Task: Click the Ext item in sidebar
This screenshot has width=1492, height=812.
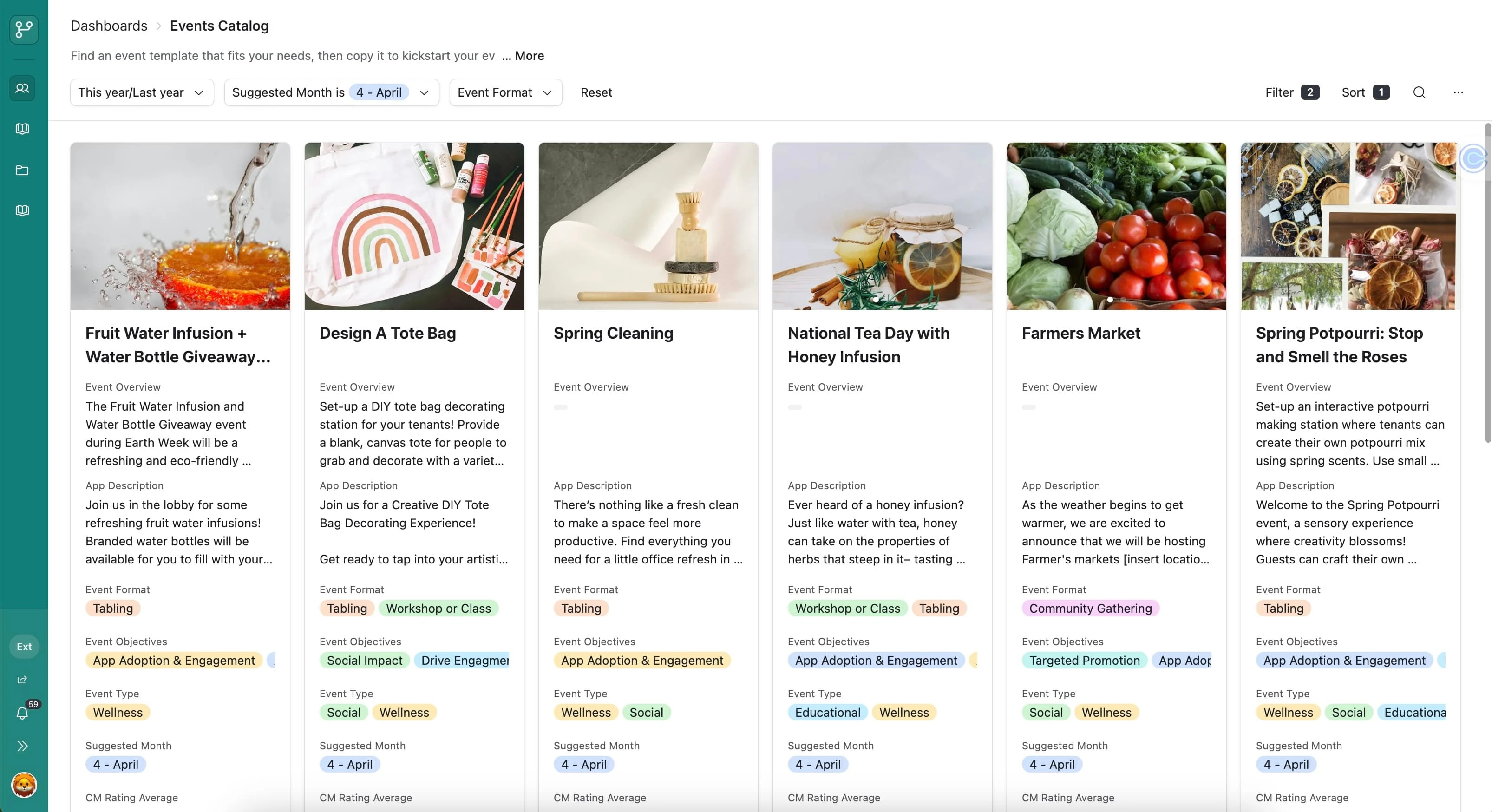Action: pos(24,646)
